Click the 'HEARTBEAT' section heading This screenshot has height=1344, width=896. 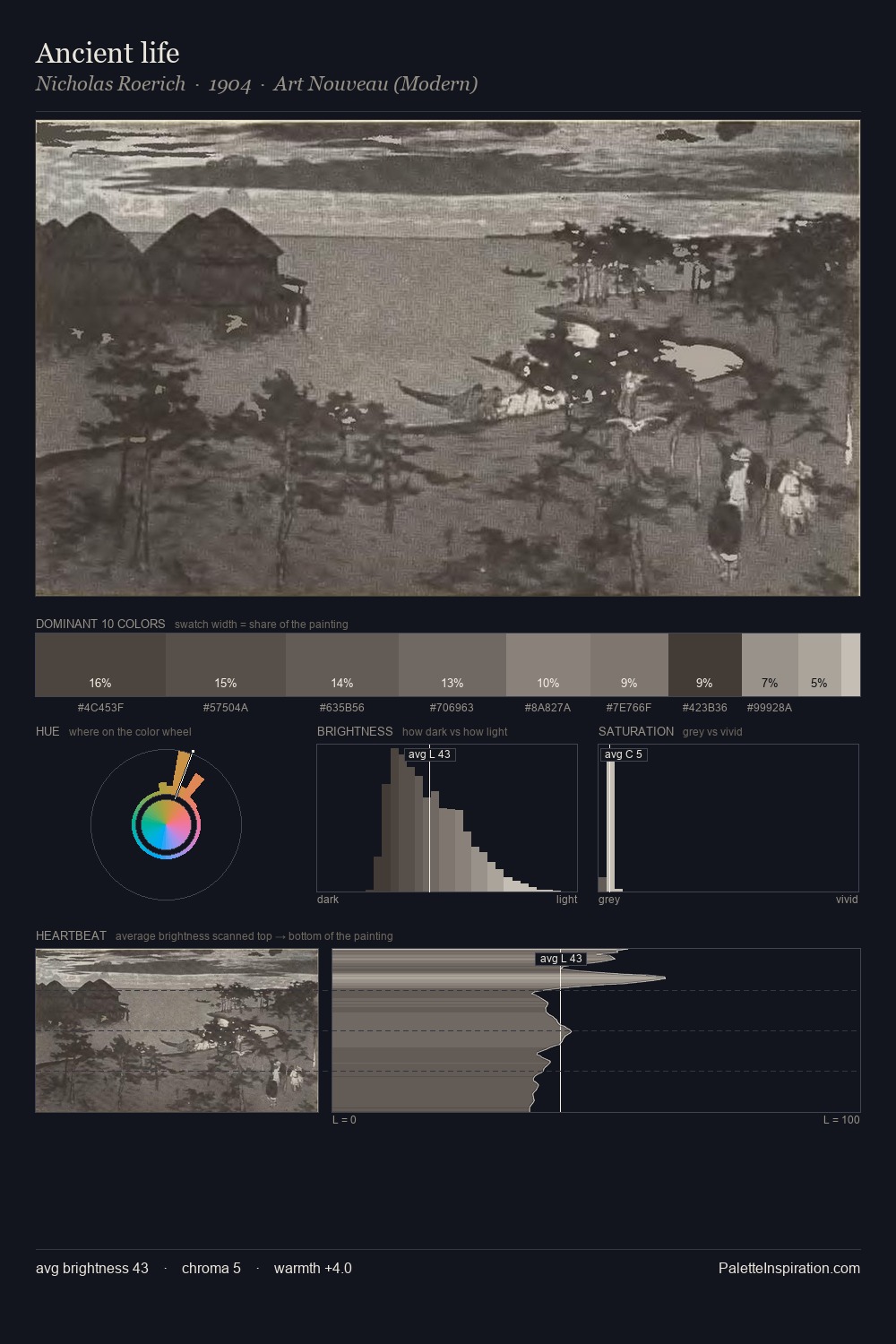pyautogui.click(x=71, y=935)
